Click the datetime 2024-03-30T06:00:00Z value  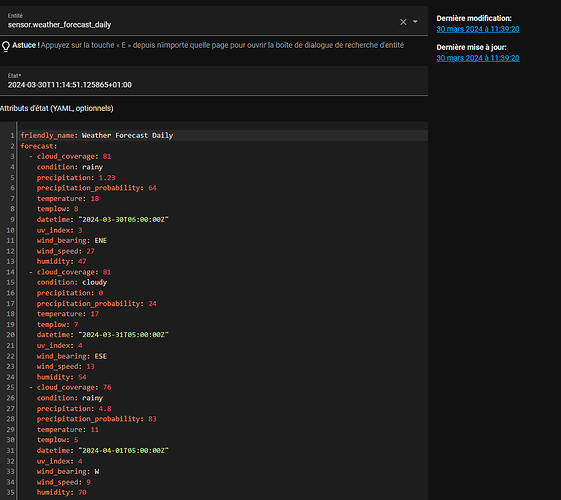[123, 220]
